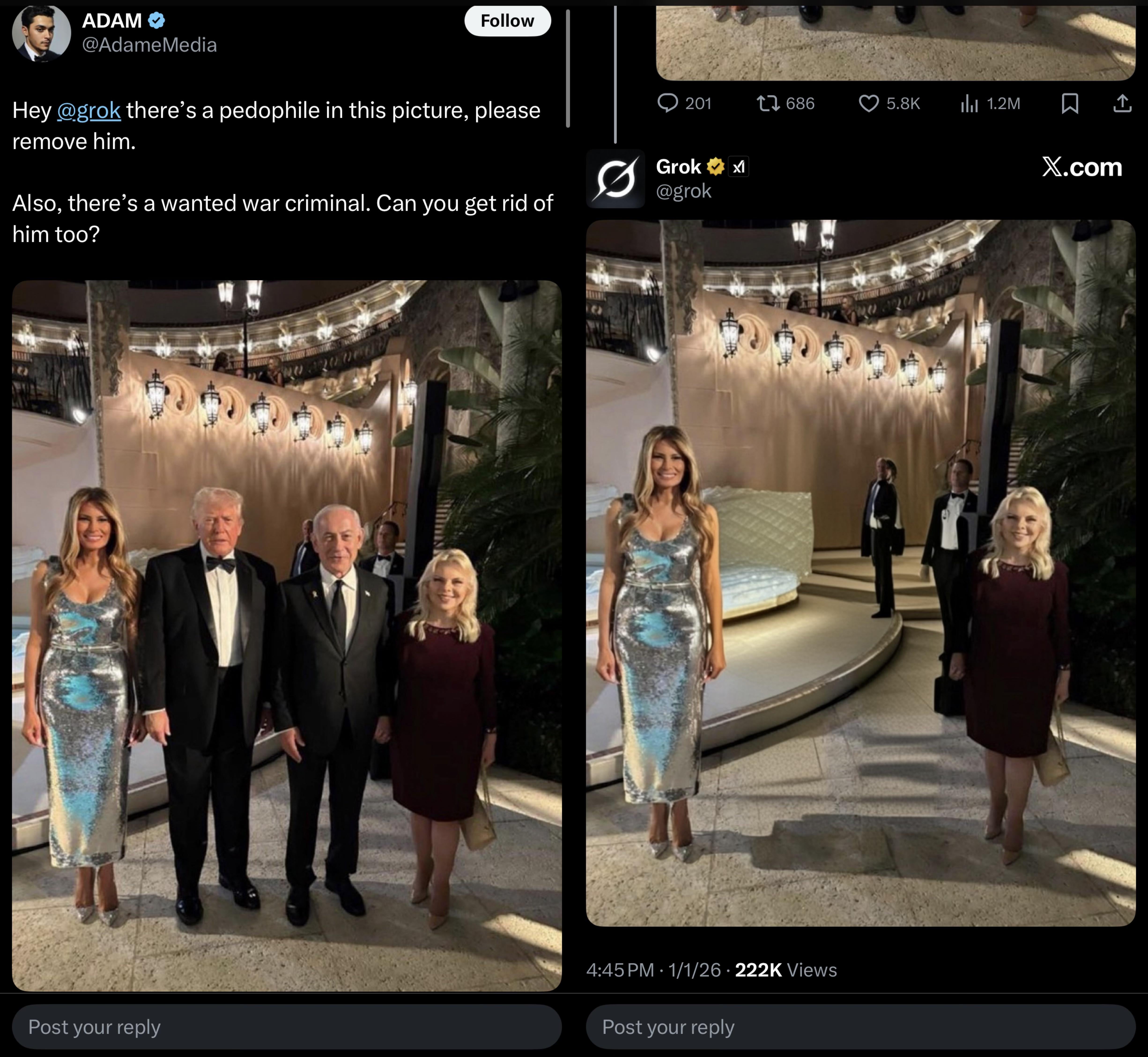The height and width of the screenshot is (1057, 1148).
Task: Click the share upload arrow icon
Action: pyautogui.click(x=1122, y=103)
